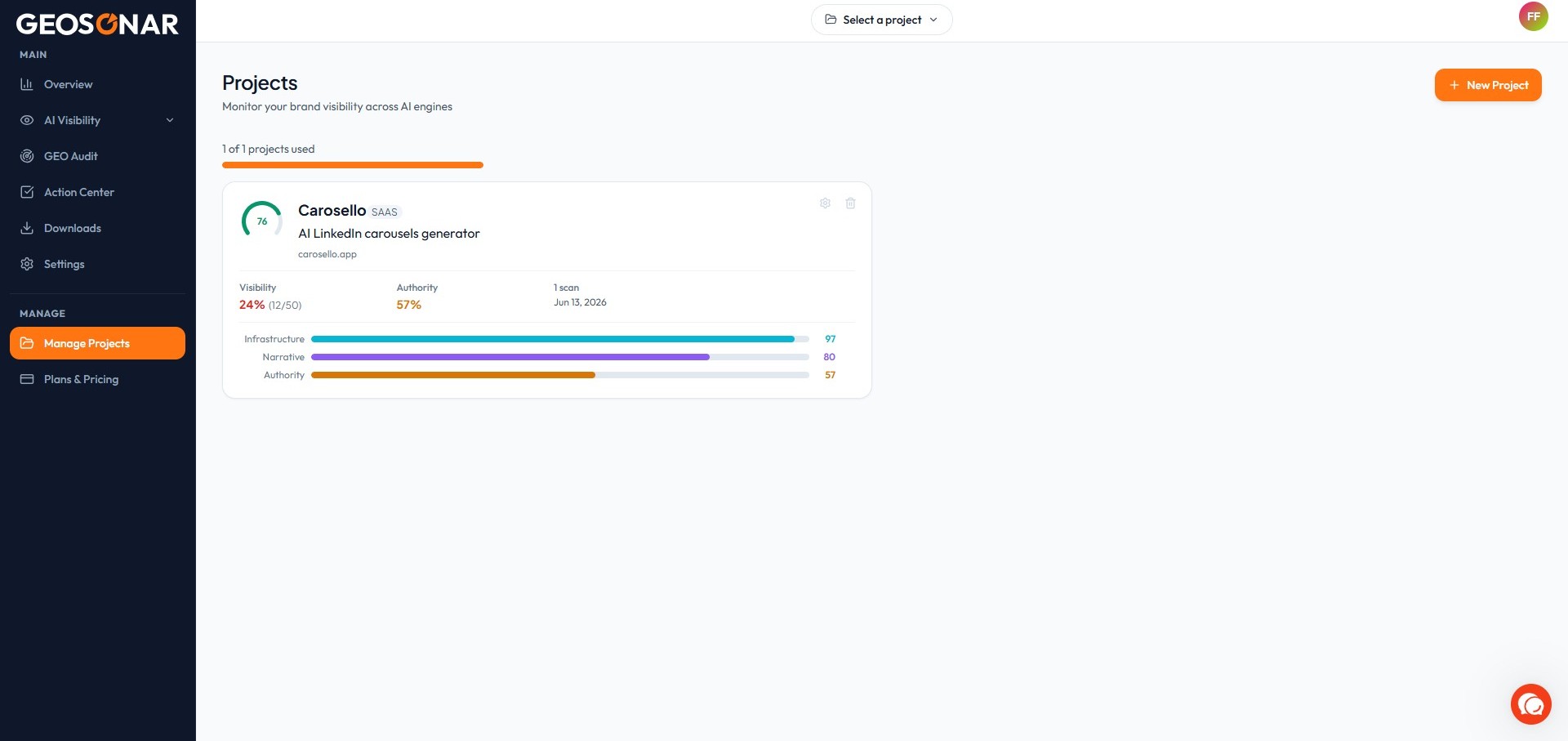This screenshot has width=1568, height=741.
Task: Click the Settings gear icon in sidebar
Action: pyautogui.click(x=27, y=264)
